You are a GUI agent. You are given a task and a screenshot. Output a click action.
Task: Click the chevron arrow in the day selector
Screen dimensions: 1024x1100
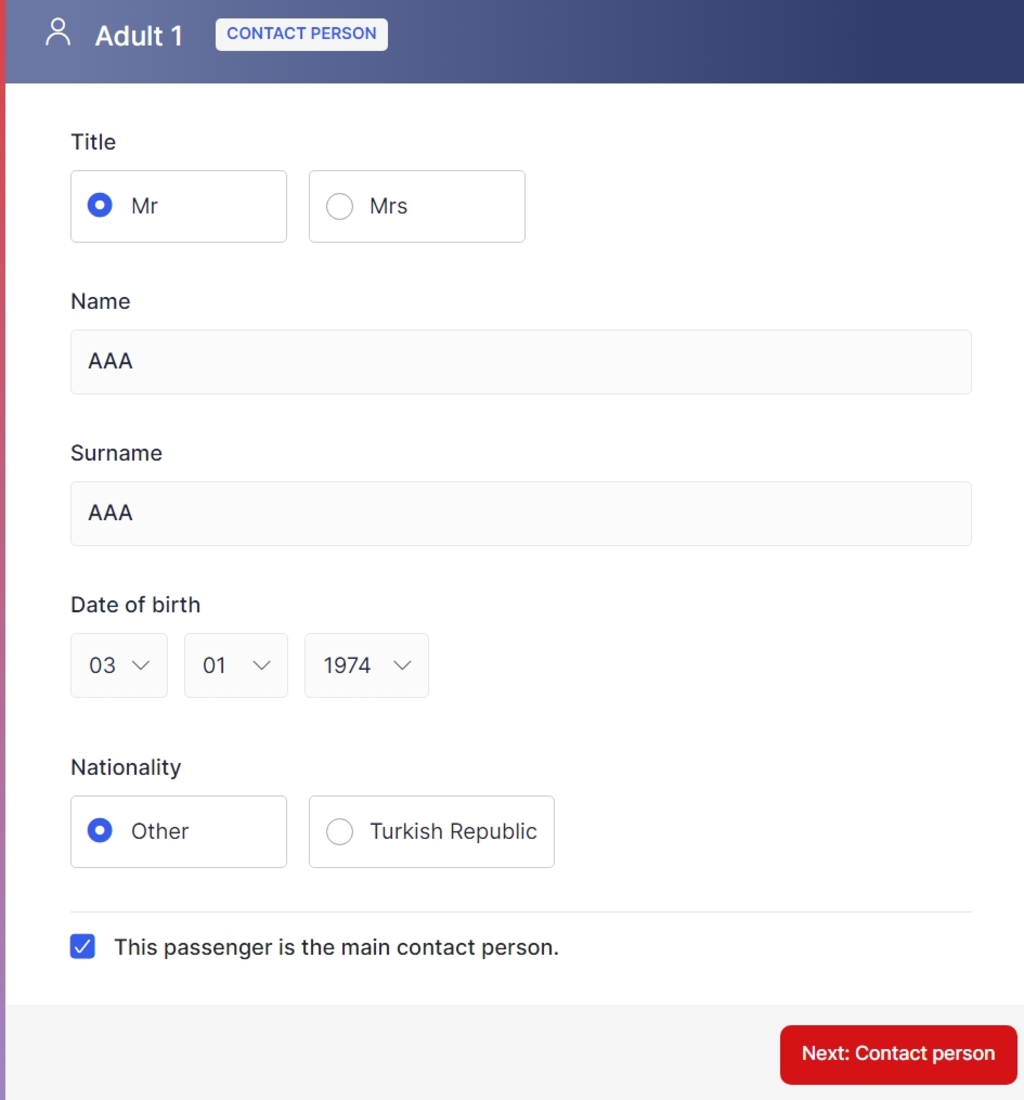click(141, 665)
